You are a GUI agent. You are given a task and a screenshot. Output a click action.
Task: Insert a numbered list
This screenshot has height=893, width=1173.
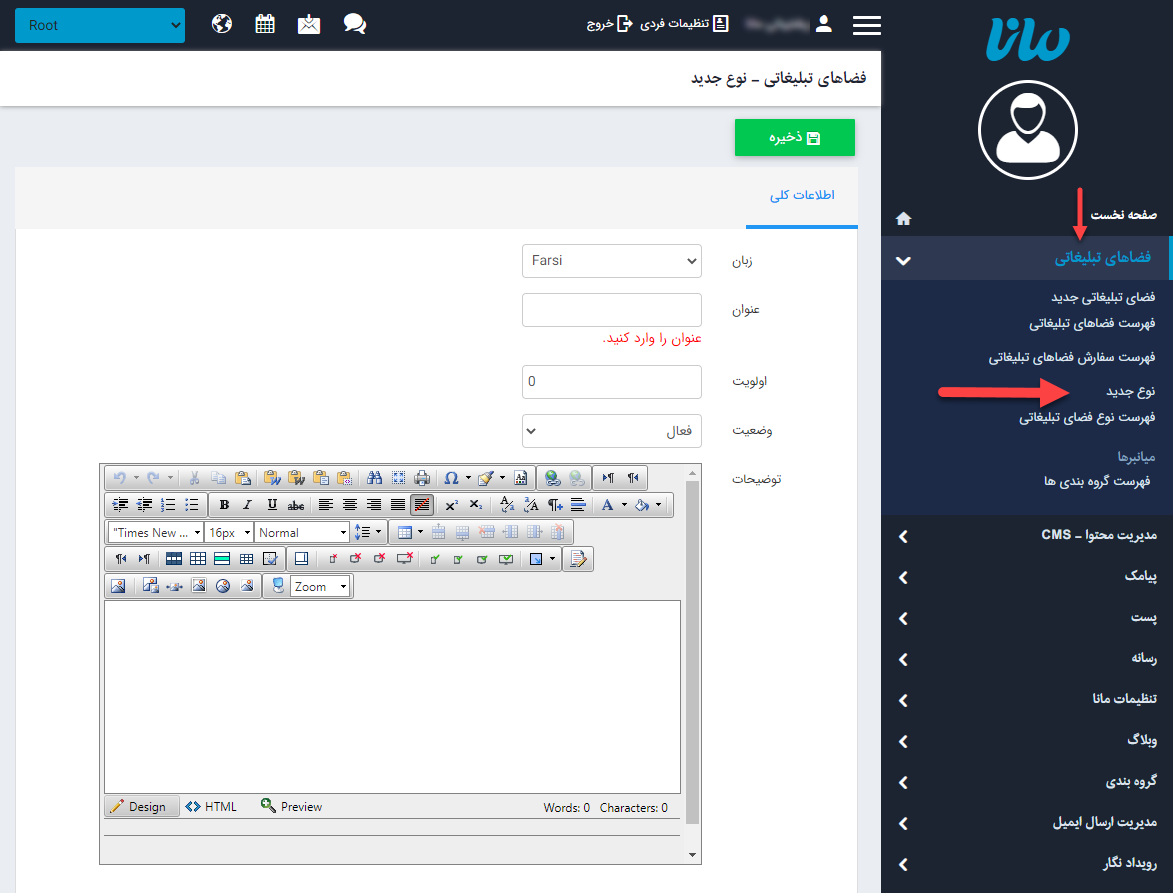(168, 505)
